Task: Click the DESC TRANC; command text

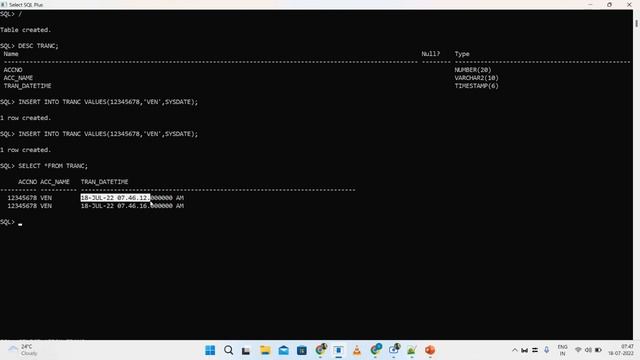Action: click(x=38, y=46)
